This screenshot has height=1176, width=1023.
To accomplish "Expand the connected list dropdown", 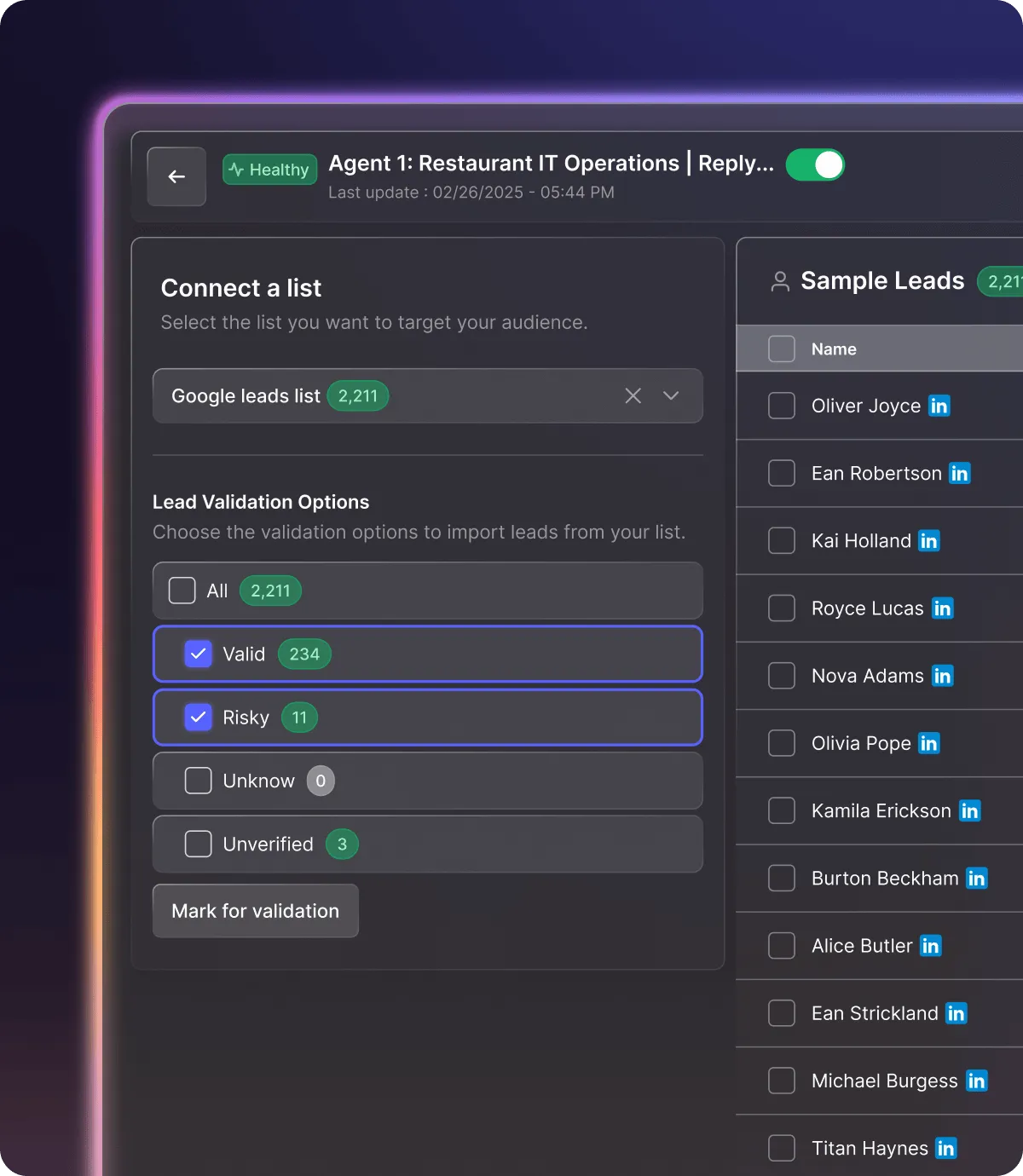I will (671, 395).
